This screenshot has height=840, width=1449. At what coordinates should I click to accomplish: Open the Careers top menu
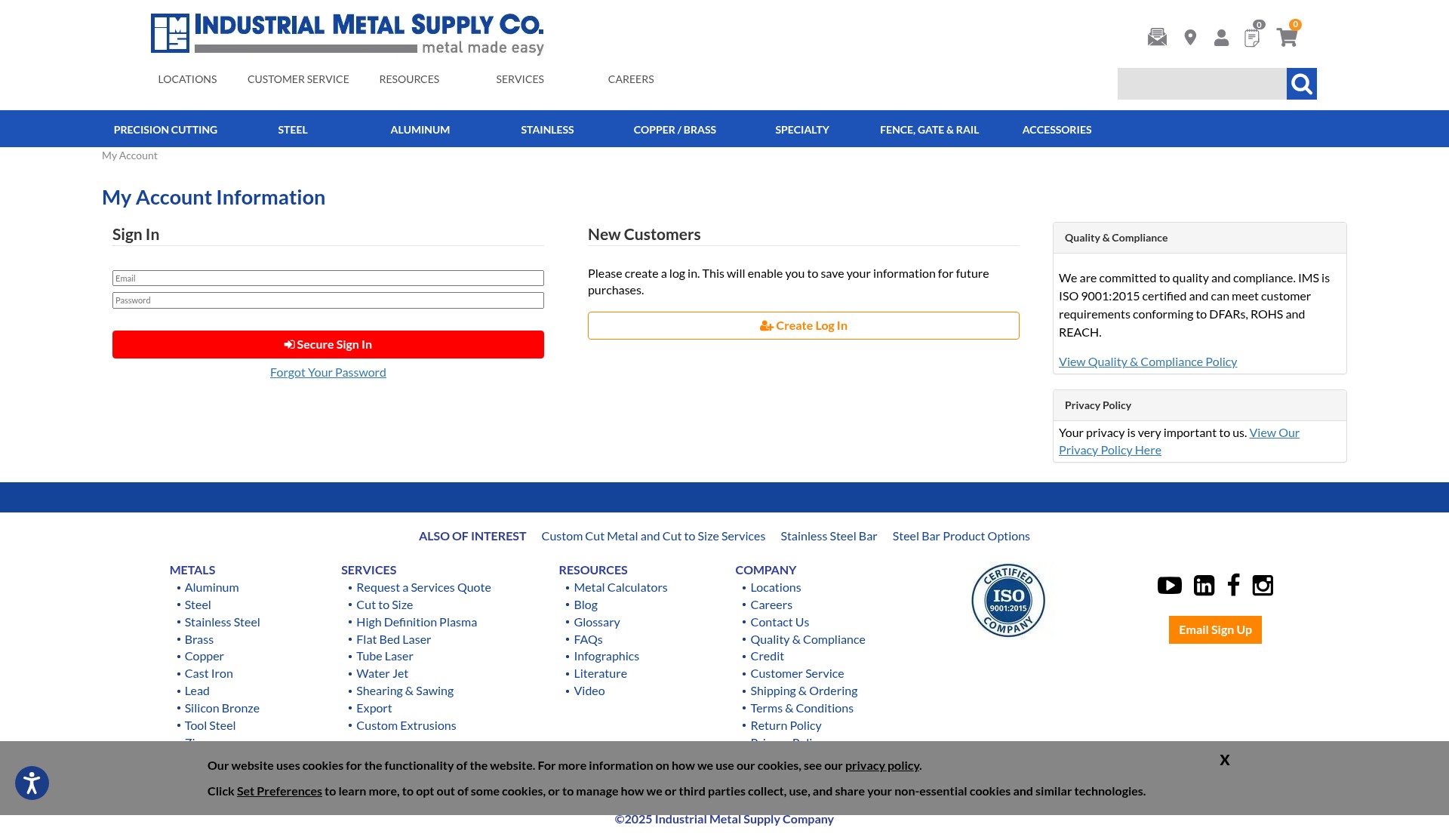(631, 79)
